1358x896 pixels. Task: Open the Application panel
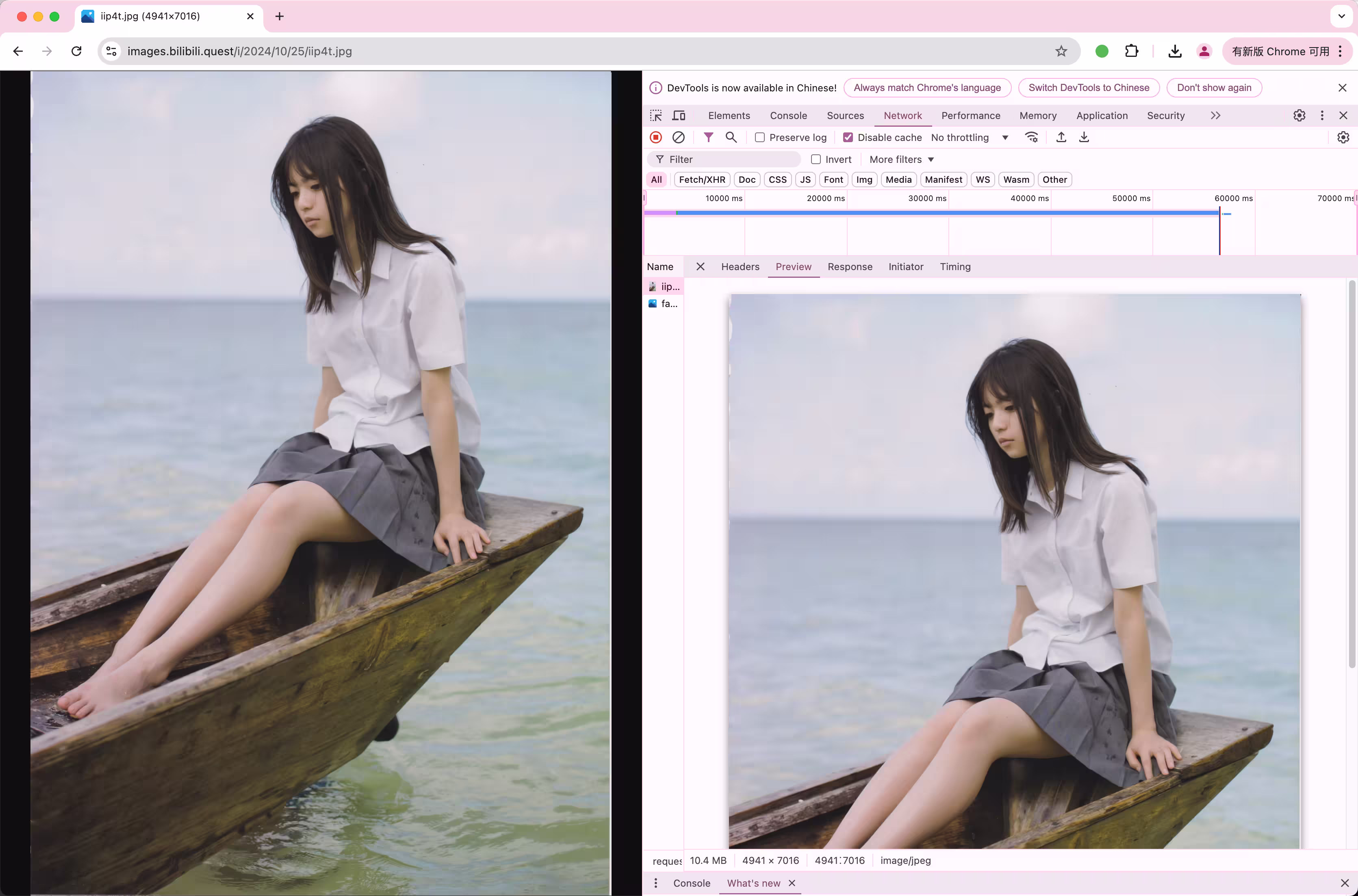1101,115
